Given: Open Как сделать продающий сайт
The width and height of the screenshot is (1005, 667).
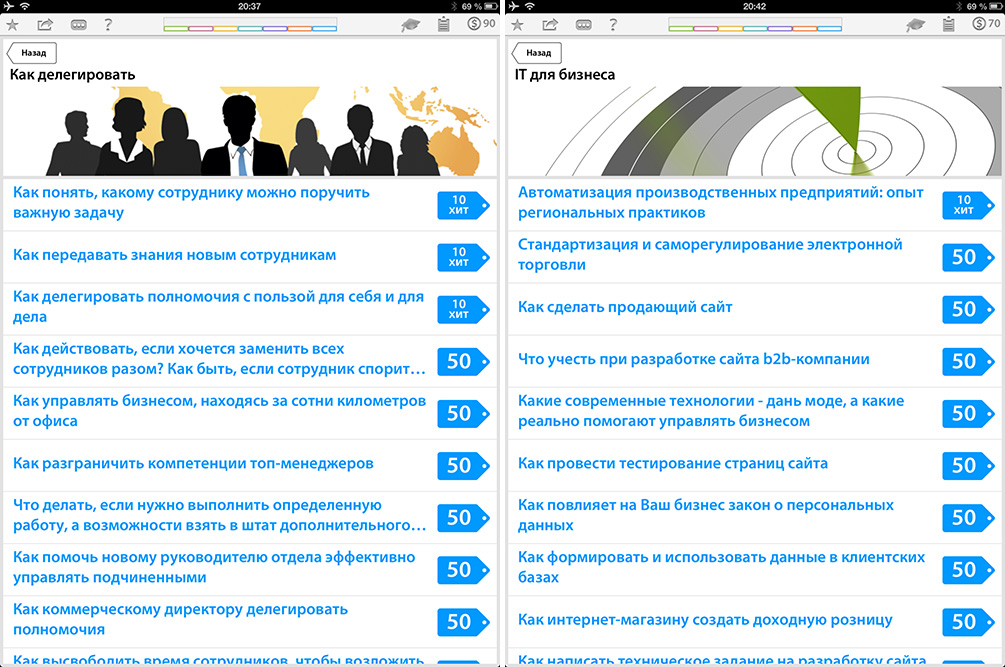Looking at the screenshot, I should (x=755, y=309).
